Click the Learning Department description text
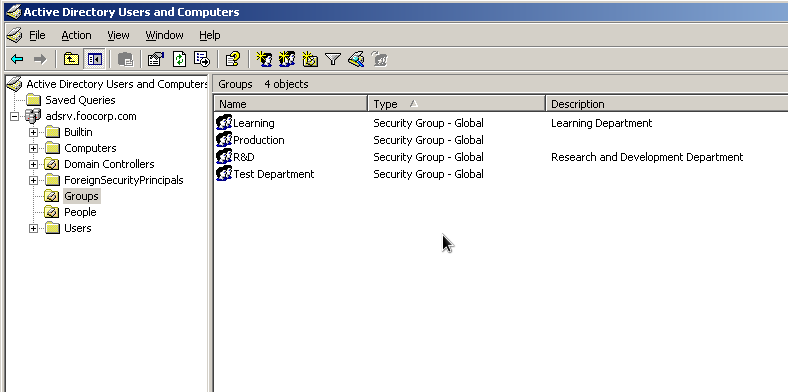The height and width of the screenshot is (392, 788). pos(602,123)
